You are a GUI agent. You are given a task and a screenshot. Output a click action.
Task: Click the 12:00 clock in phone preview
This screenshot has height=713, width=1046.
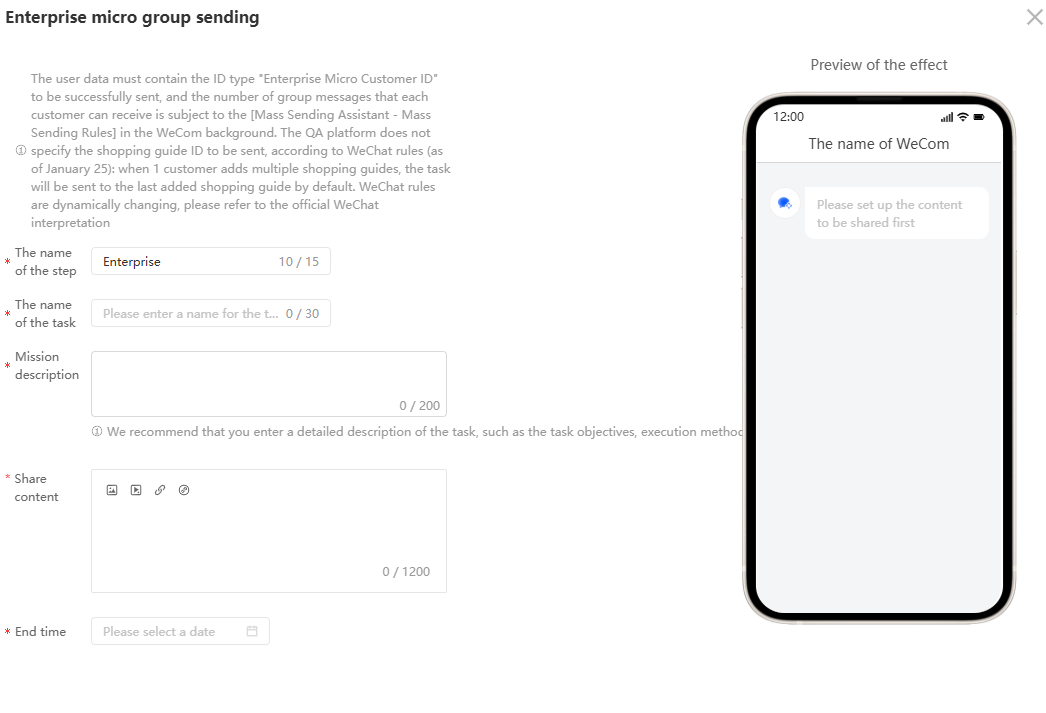[x=788, y=117]
